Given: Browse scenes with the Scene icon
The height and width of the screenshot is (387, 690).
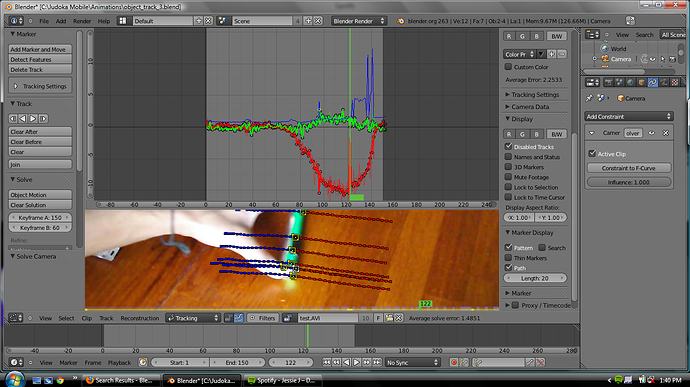Looking at the screenshot, I should click(223, 21).
